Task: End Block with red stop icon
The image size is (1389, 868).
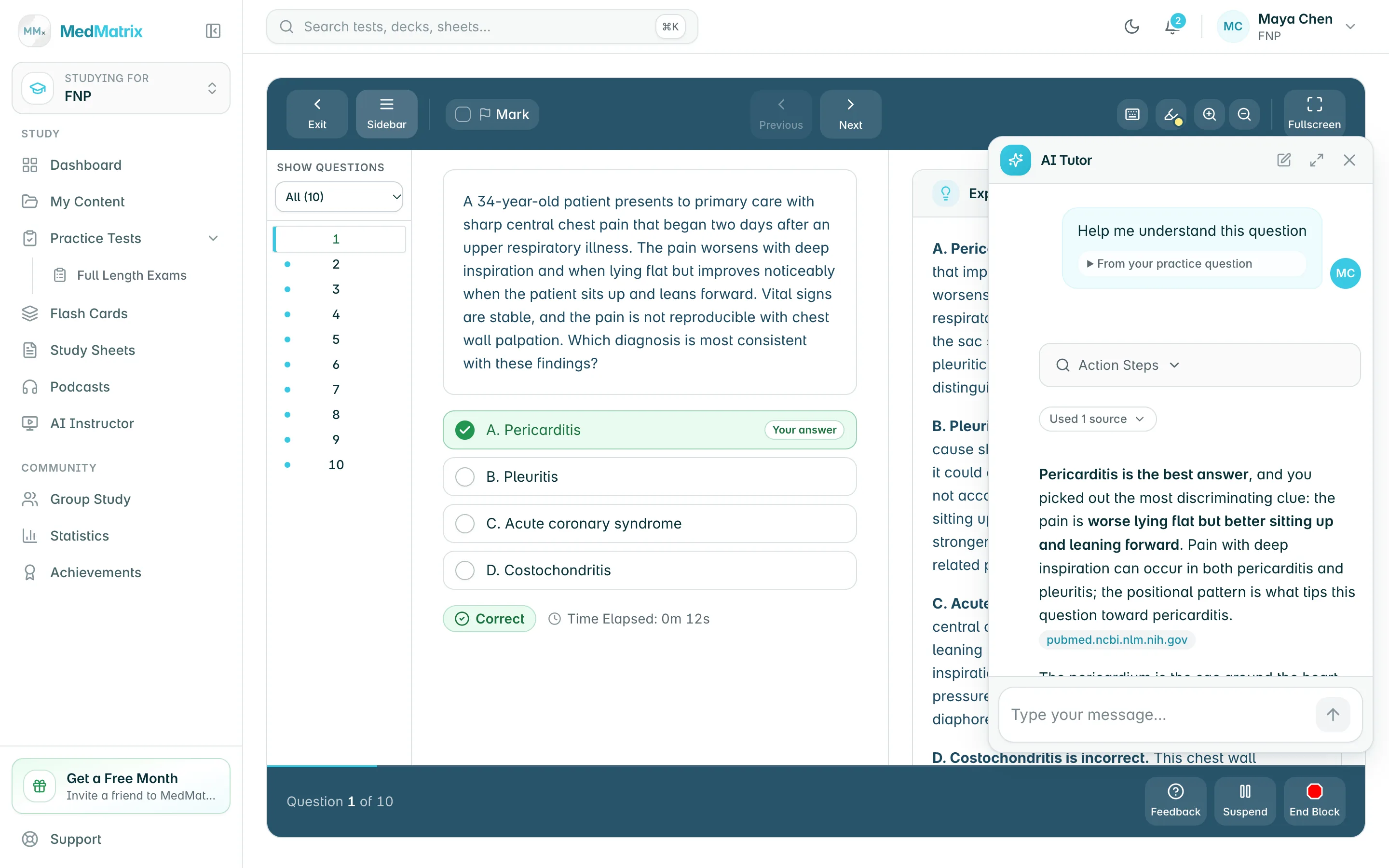Action: click(x=1314, y=801)
